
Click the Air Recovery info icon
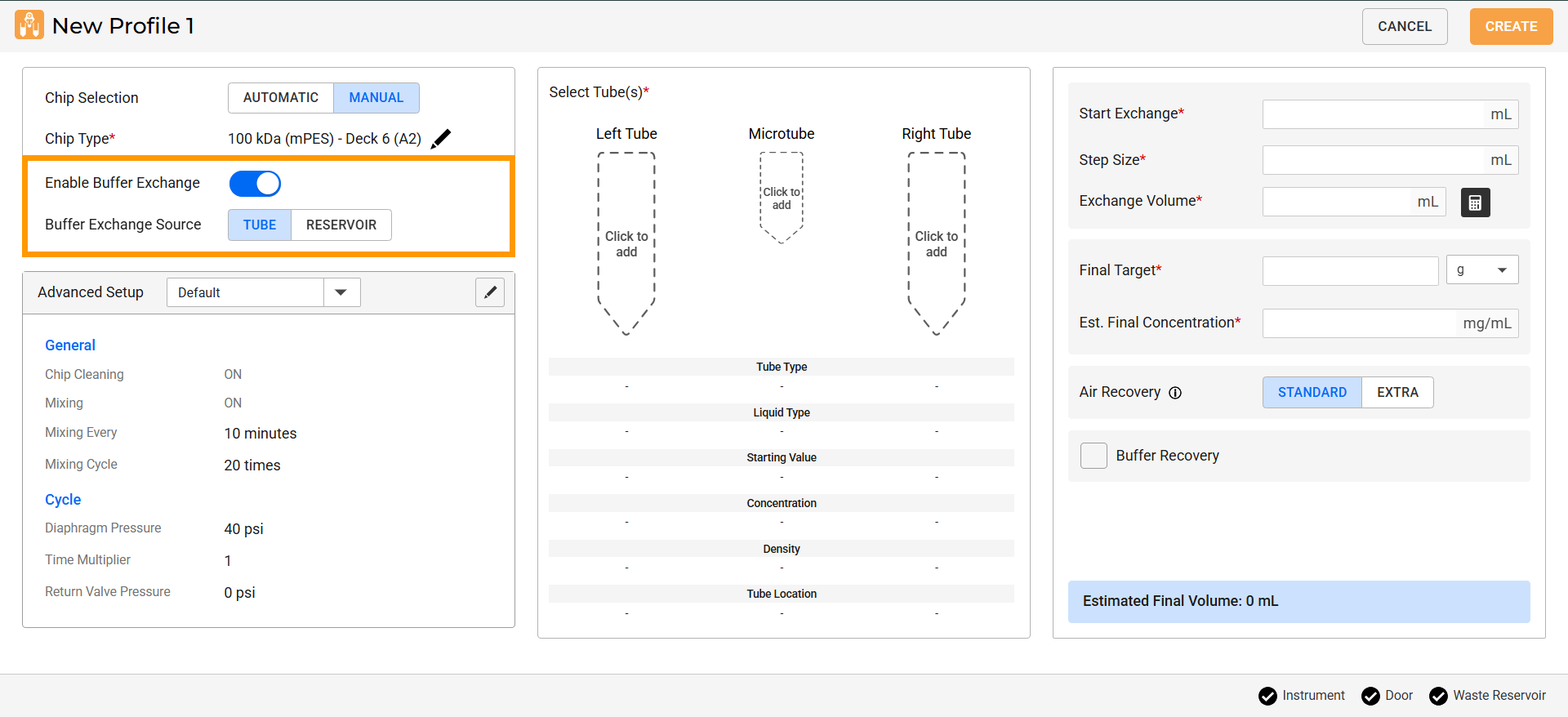tap(1175, 393)
